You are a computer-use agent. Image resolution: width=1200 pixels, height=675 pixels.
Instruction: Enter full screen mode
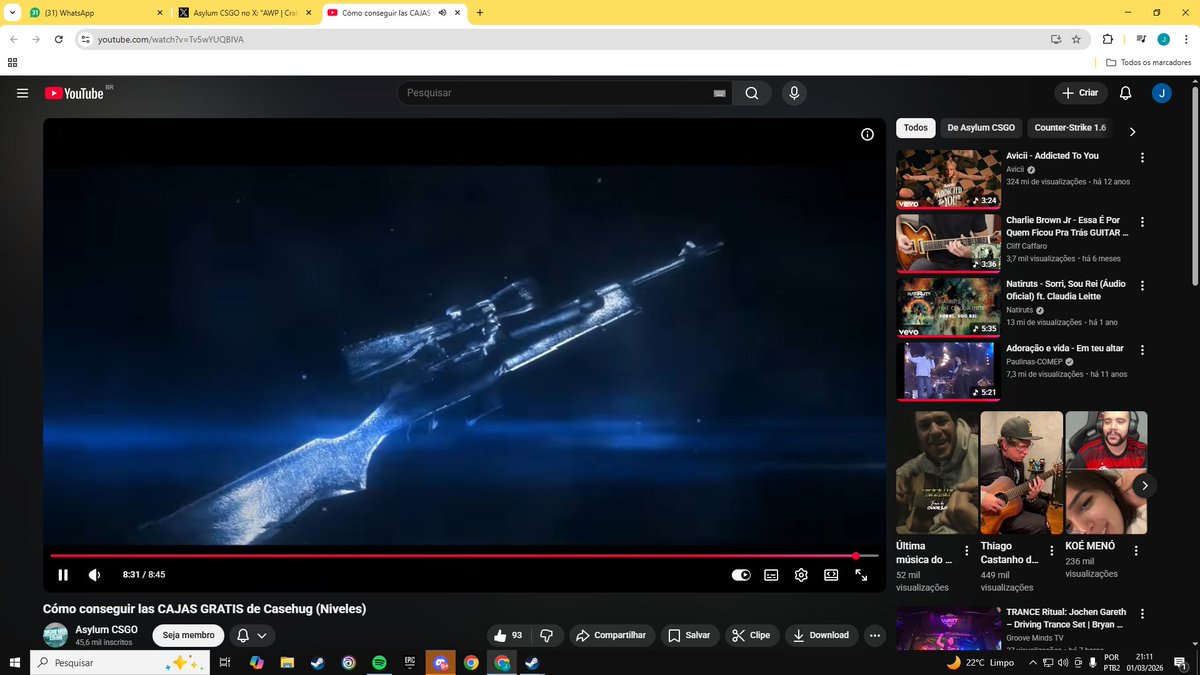[861, 575]
